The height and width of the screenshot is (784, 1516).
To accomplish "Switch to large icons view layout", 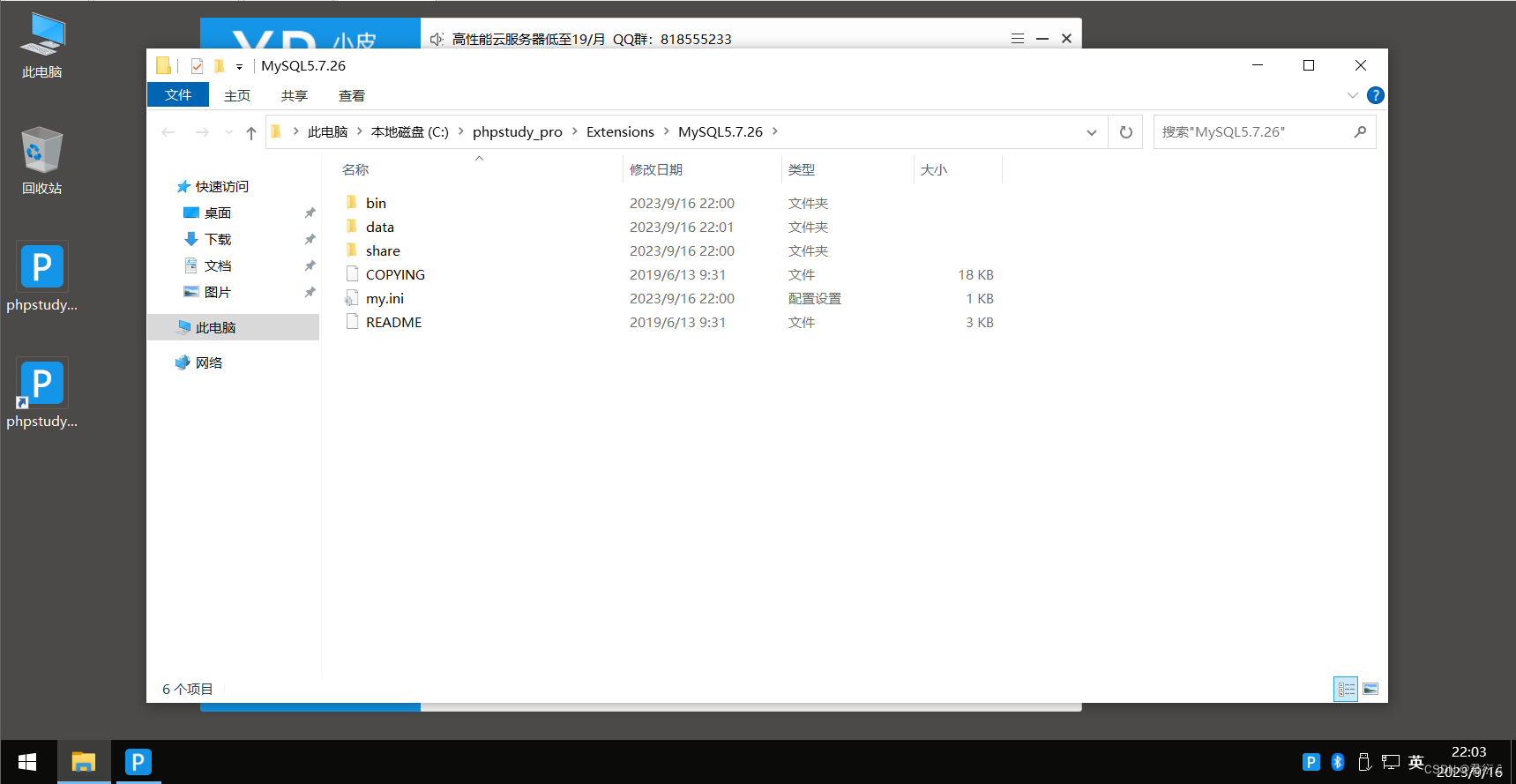I will [1370, 689].
